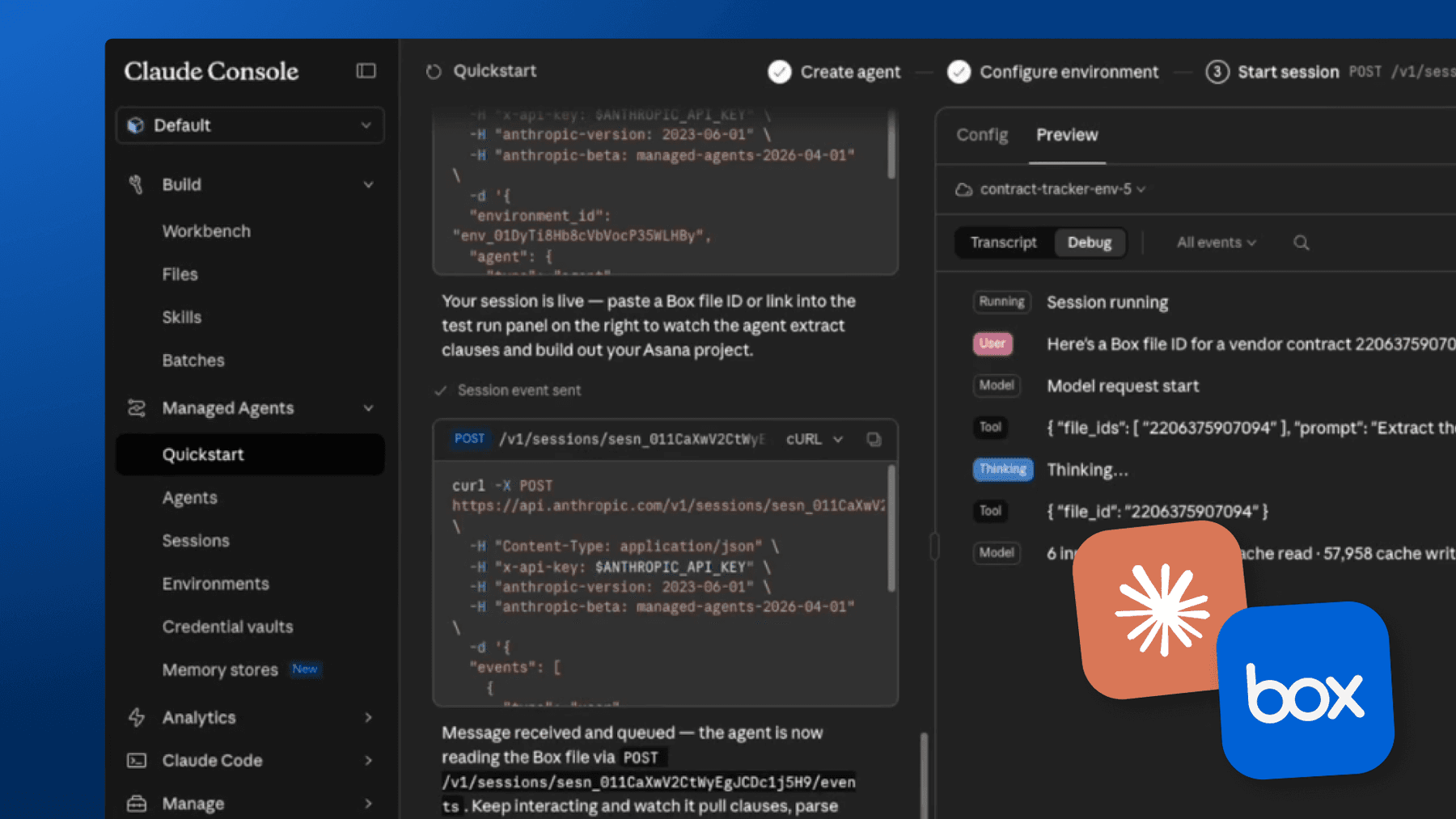The image size is (1456, 819).
Task: Click the step 3 circle icon
Action: pos(1217,72)
